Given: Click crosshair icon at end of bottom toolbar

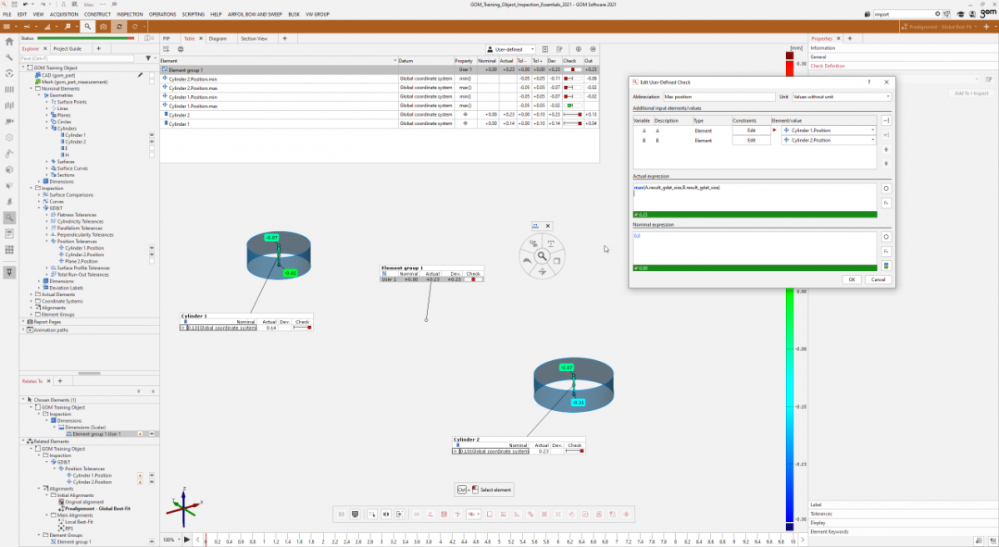Looking at the screenshot, I should tap(626, 514).
